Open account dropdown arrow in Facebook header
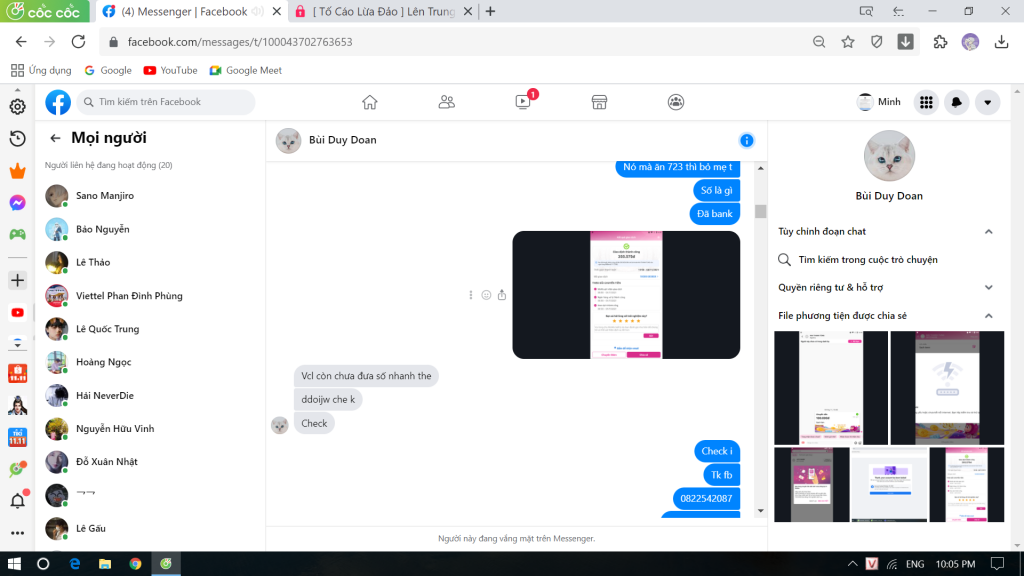This screenshot has height=576, width=1024. (x=988, y=102)
